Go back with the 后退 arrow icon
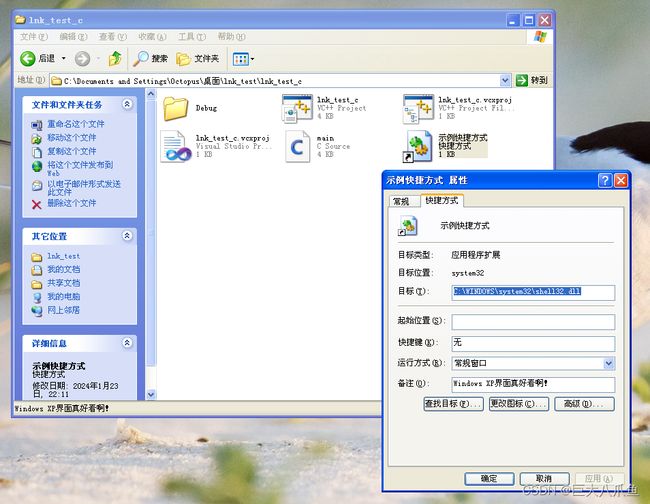This screenshot has width=650, height=504. point(28,58)
